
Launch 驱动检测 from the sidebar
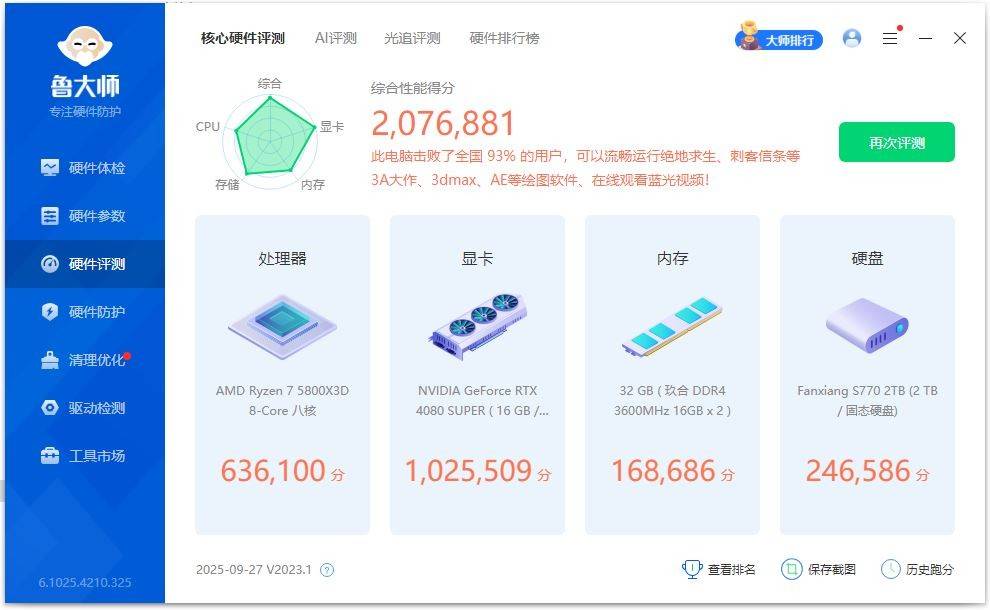(x=85, y=408)
